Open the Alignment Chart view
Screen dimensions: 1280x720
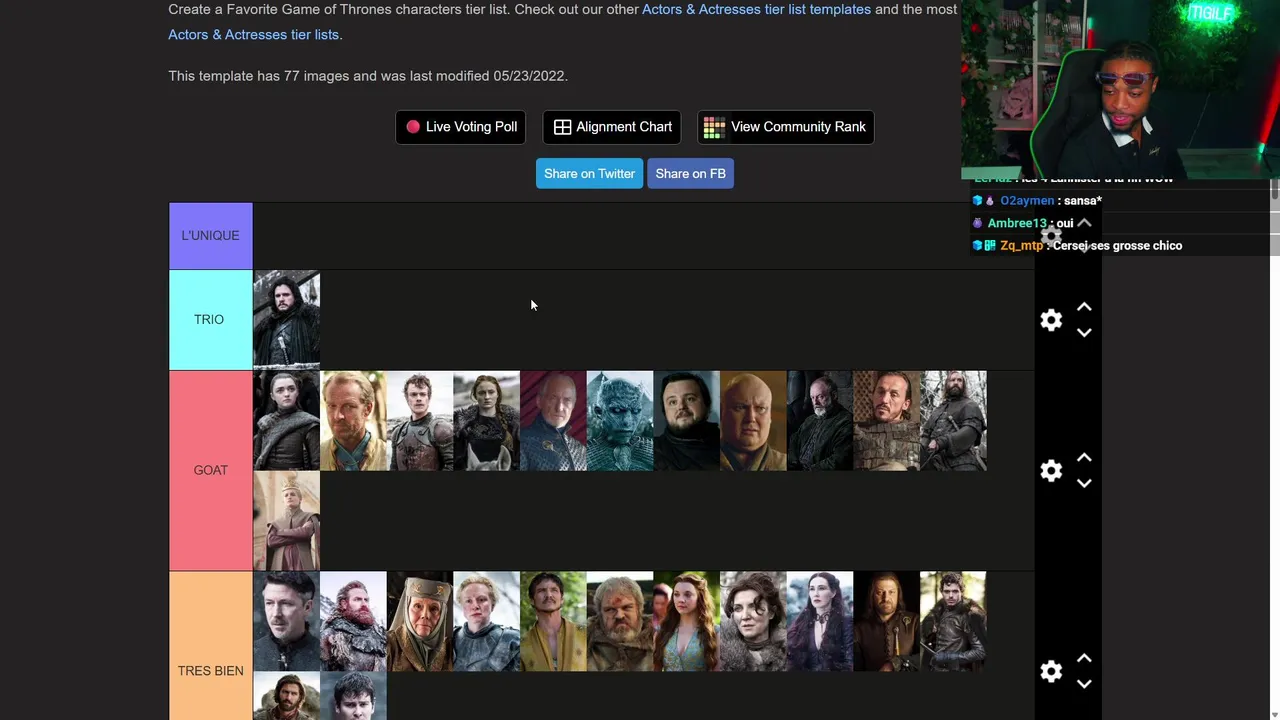tap(612, 127)
